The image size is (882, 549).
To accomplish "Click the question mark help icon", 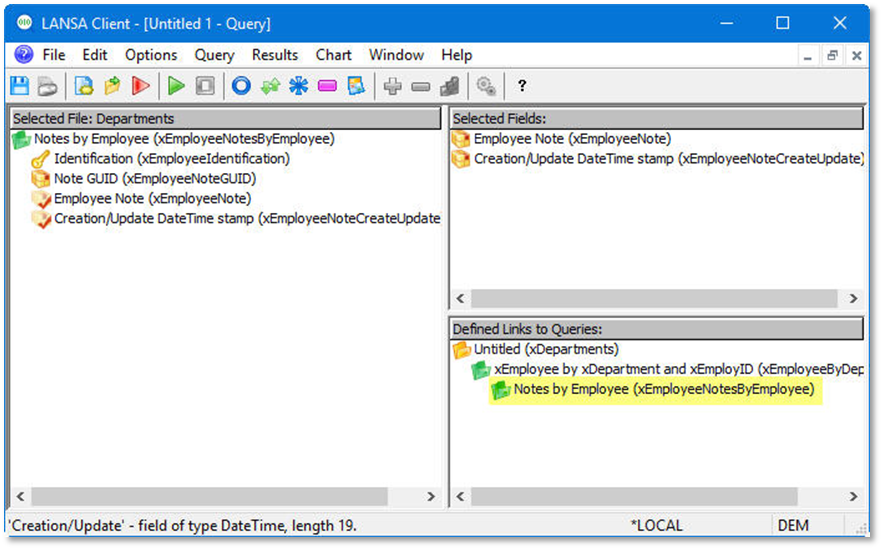I will point(522,86).
